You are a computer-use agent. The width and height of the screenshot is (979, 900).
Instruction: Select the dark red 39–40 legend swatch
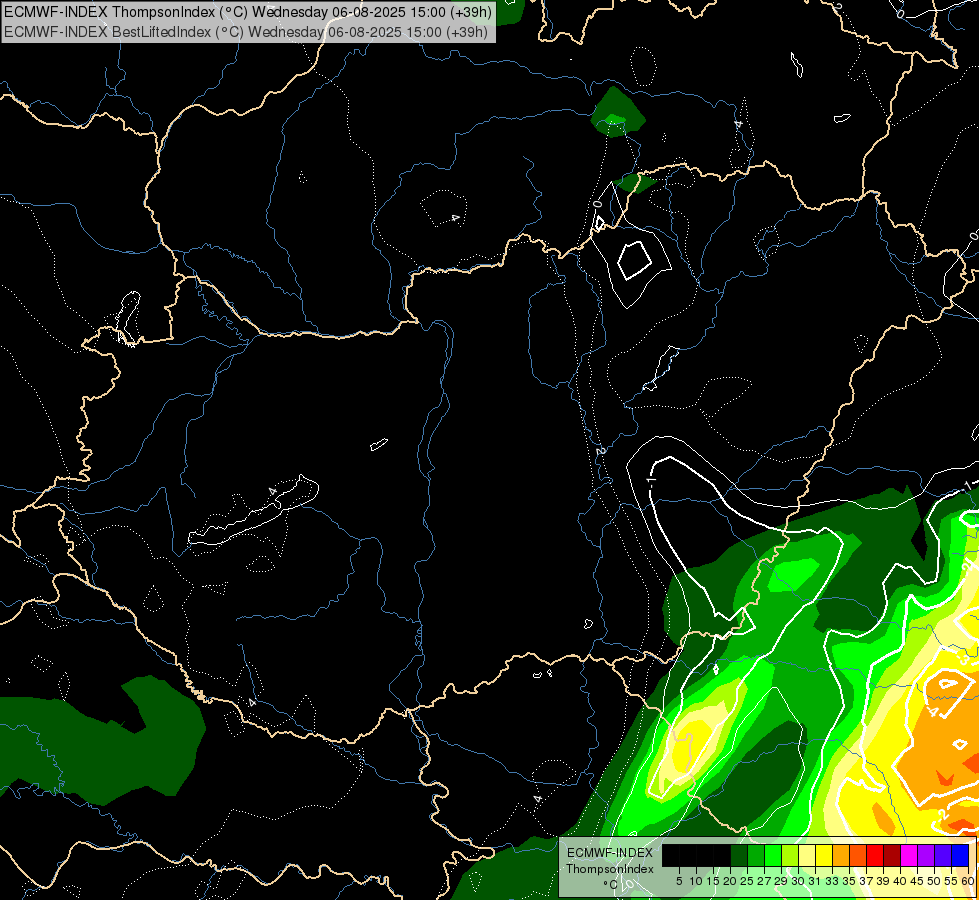(x=893, y=856)
